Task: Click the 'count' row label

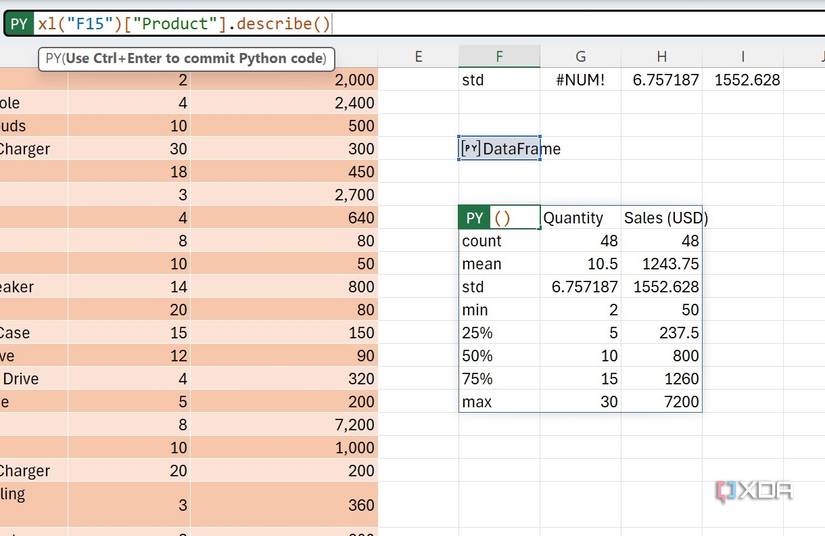Action: [x=499, y=241]
